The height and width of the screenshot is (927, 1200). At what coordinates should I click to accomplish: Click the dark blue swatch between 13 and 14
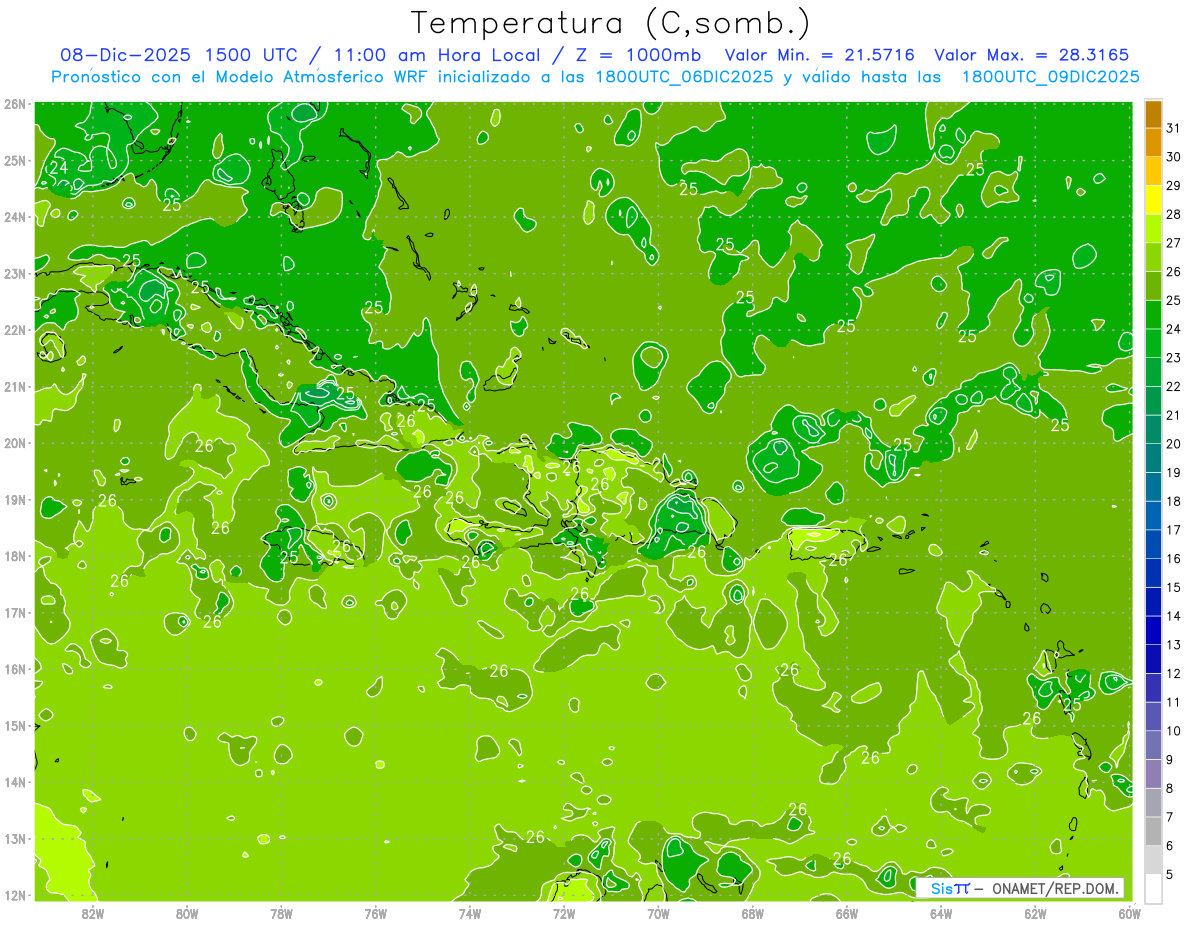pos(1153,630)
